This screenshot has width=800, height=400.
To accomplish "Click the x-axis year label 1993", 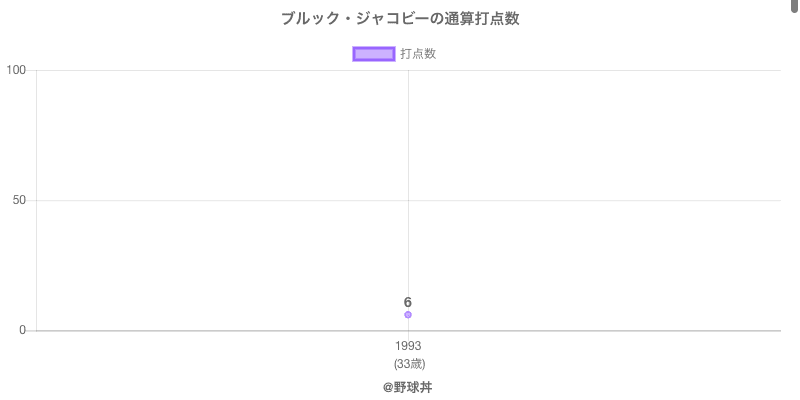I will tap(408, 346).
